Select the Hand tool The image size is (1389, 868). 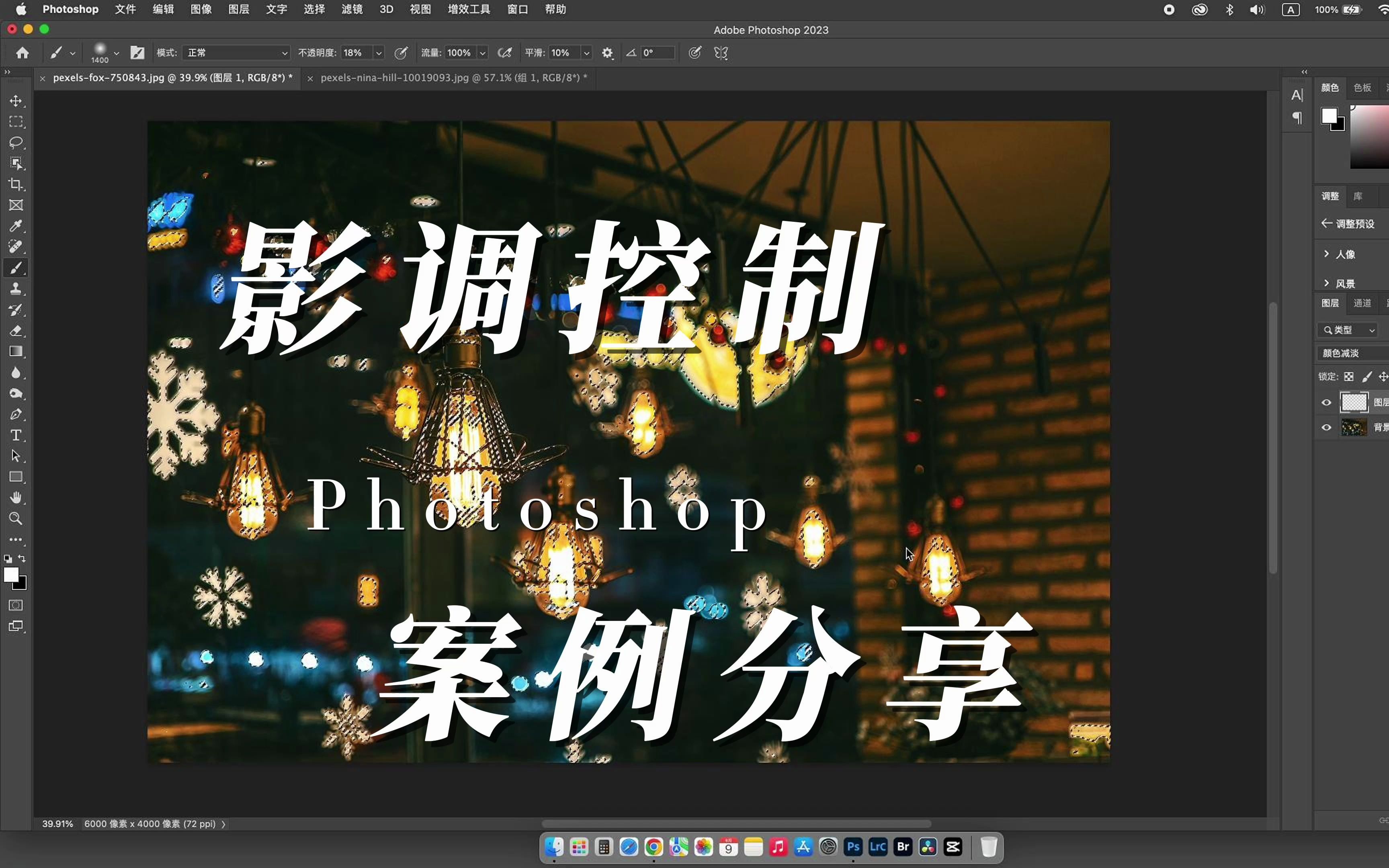(16, 498)
